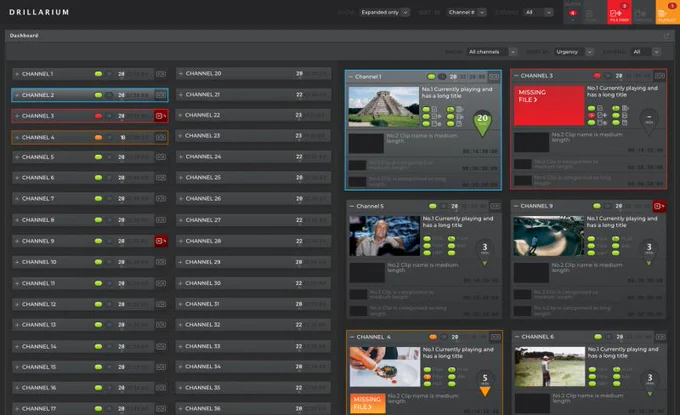Collapse the Channel 5 card
Viewport: 680px width, 415px height.
[x=352, y=206]
